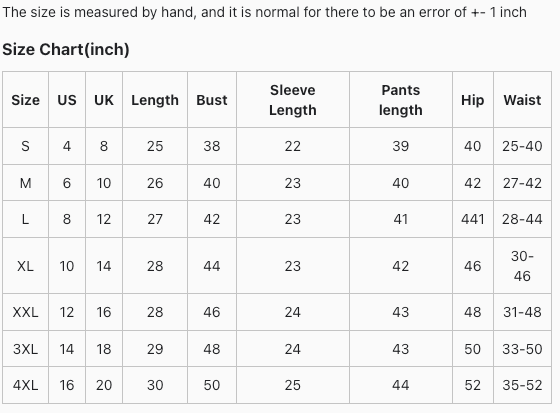The image size is (560, 413).
Task: Click the Bust column header
Action: click(x=212, y=100)
